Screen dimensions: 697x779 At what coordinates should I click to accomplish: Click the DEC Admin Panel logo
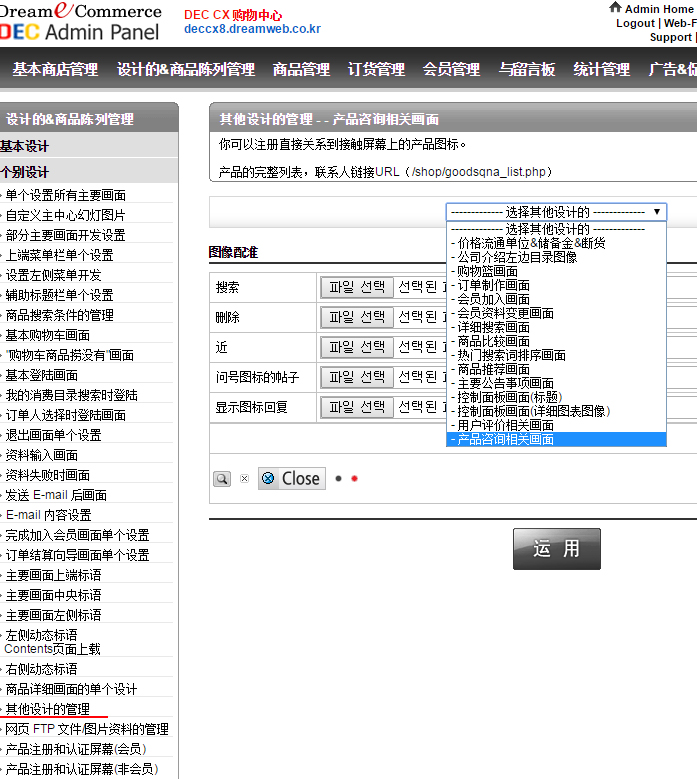tap(81, 21)
